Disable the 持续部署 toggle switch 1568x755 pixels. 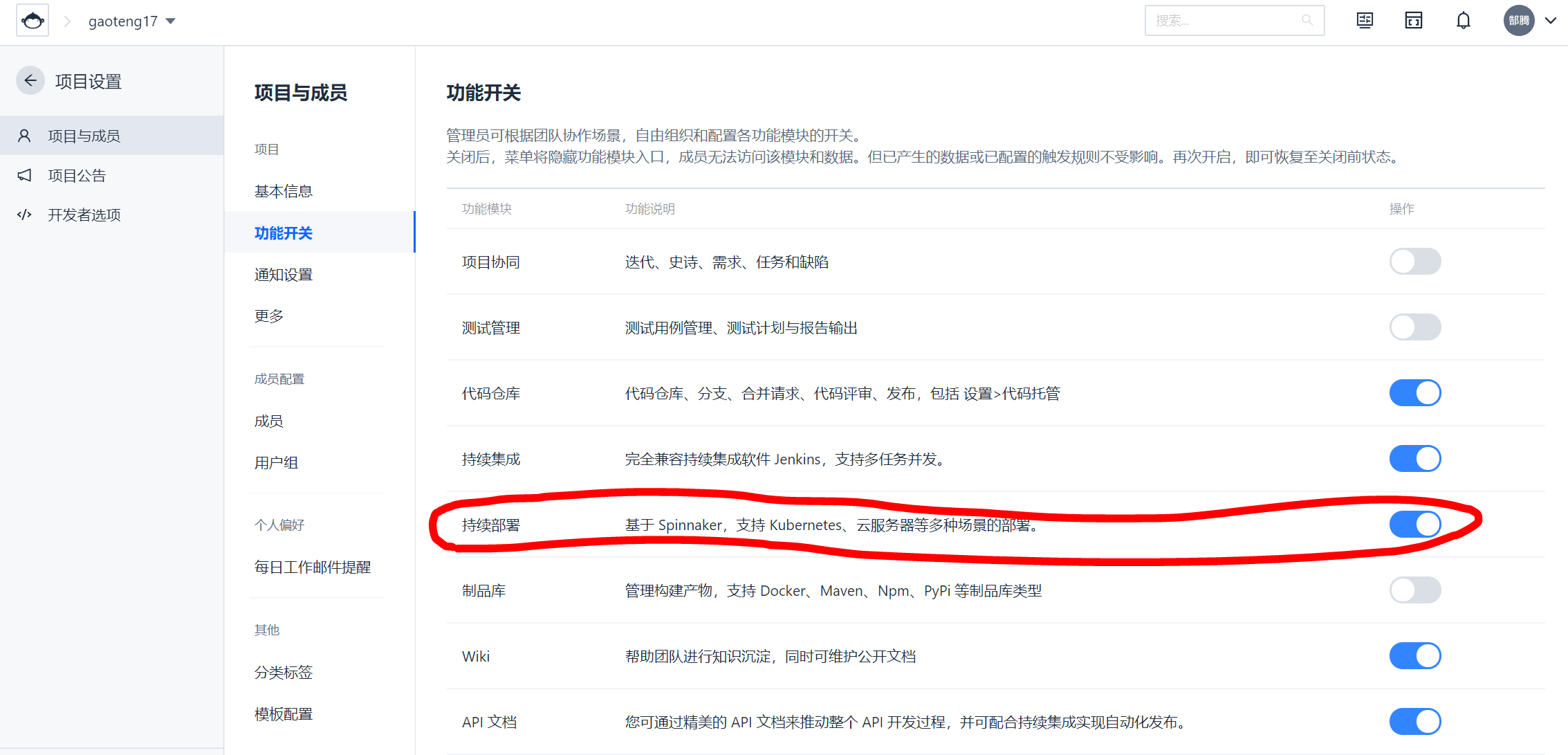point(1415,525)
